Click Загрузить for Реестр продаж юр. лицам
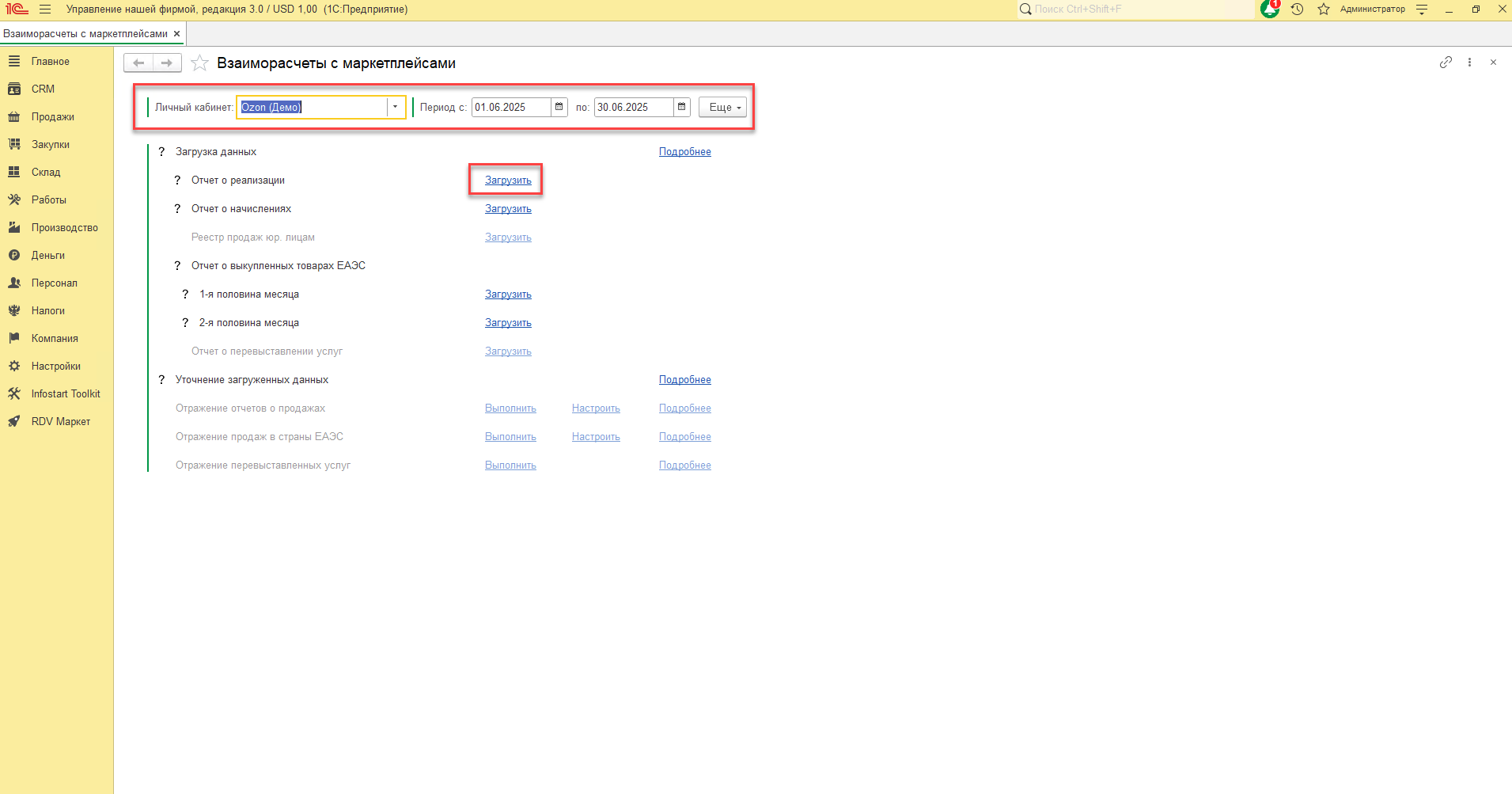 [x=508, y=237]
